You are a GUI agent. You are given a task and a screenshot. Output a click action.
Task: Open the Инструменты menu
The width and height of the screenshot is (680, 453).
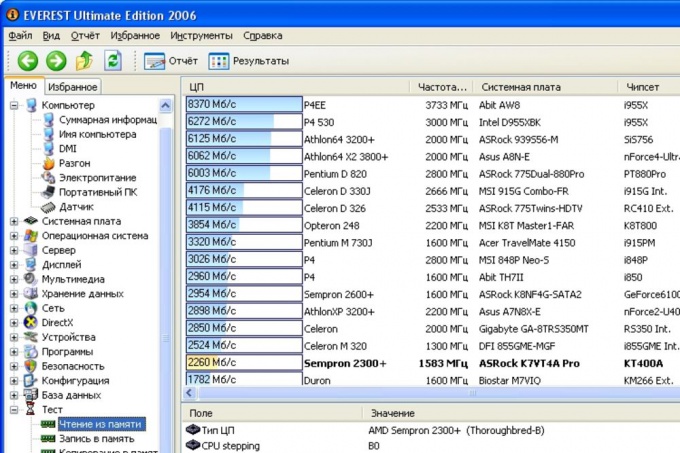201,36
